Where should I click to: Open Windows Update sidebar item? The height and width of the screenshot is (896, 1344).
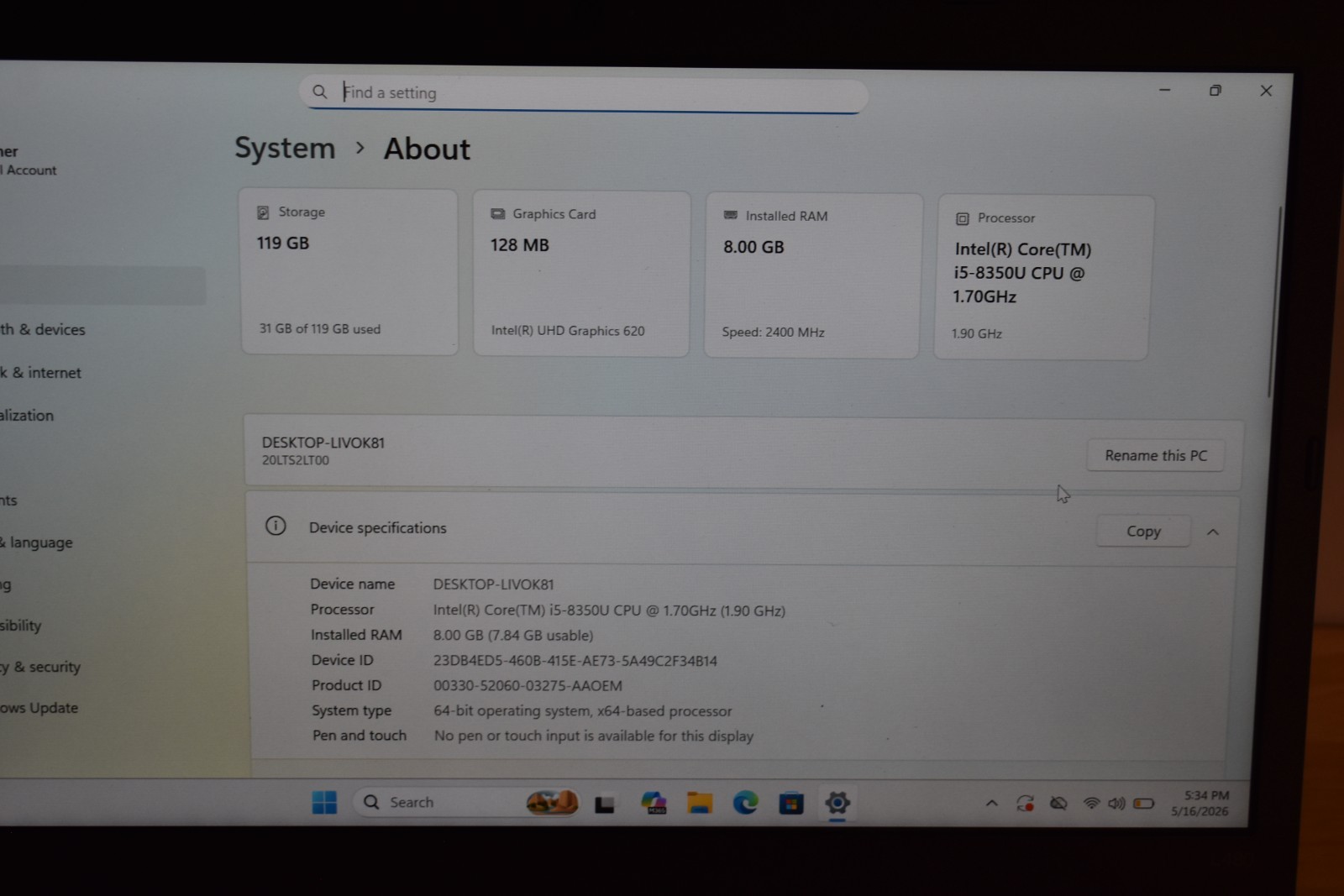click(39, 709)
